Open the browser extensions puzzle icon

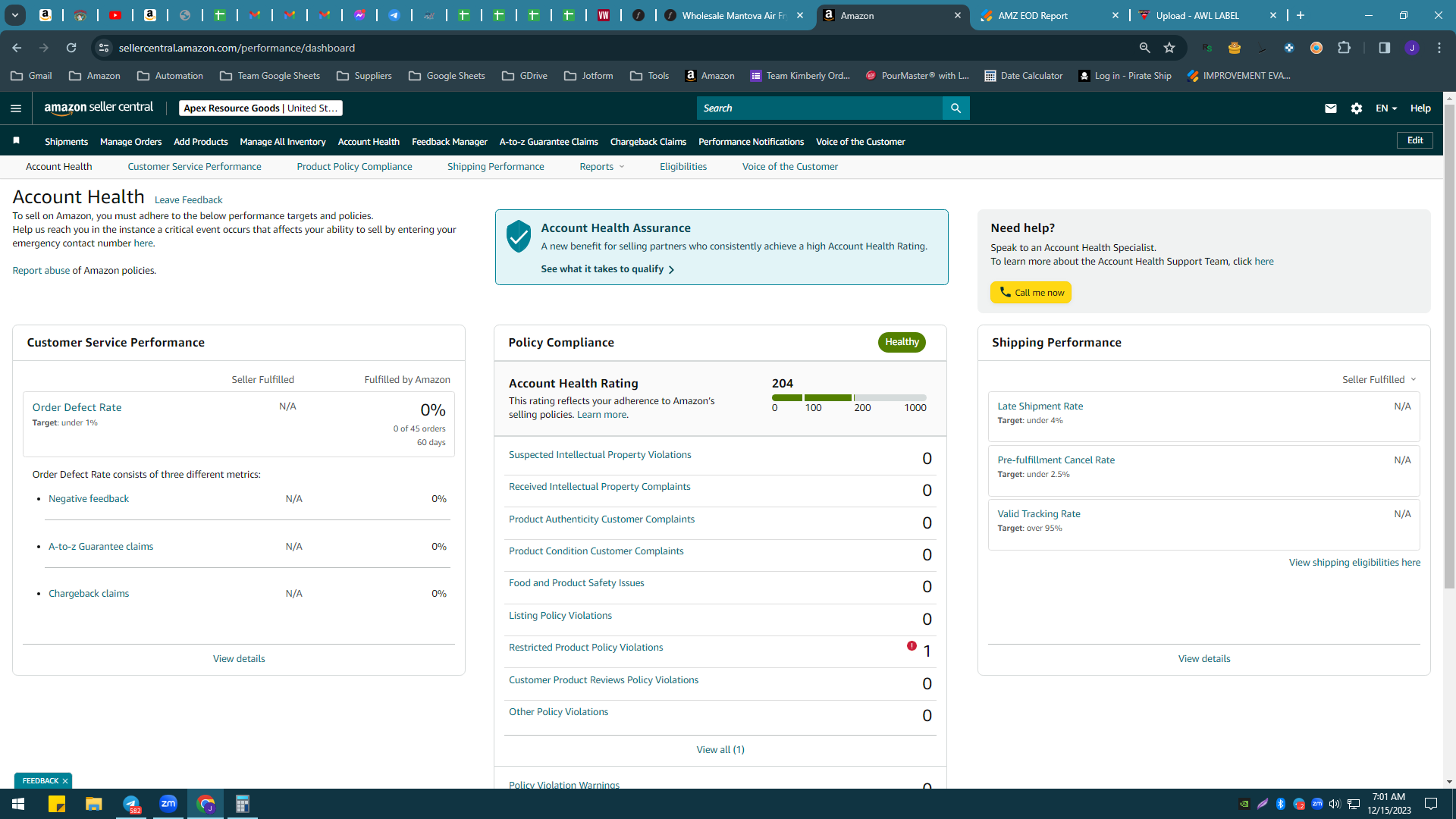point(1345,48)
